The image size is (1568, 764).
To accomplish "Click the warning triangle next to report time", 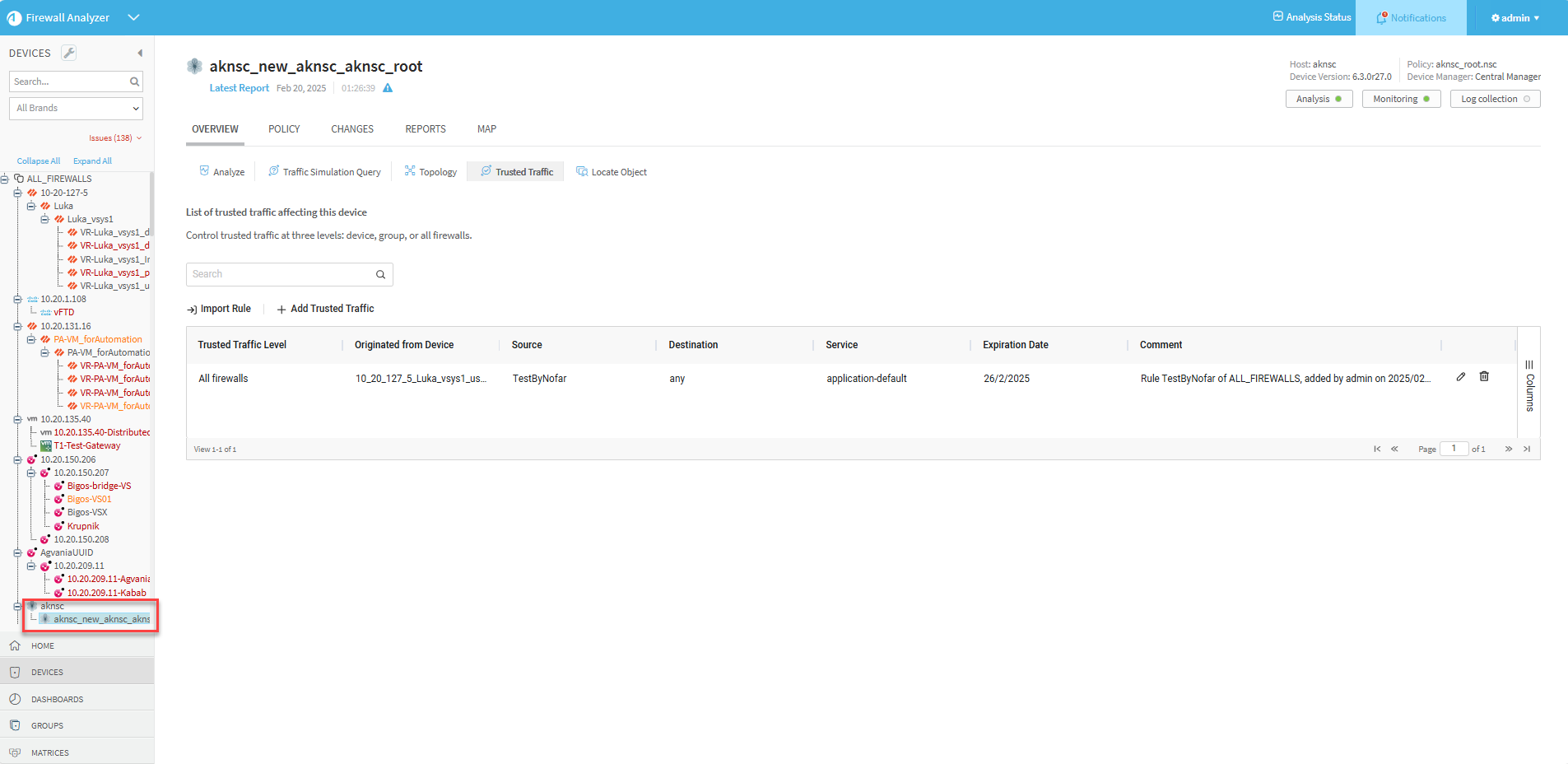I will pyautogui.click(x=388, y=88).
